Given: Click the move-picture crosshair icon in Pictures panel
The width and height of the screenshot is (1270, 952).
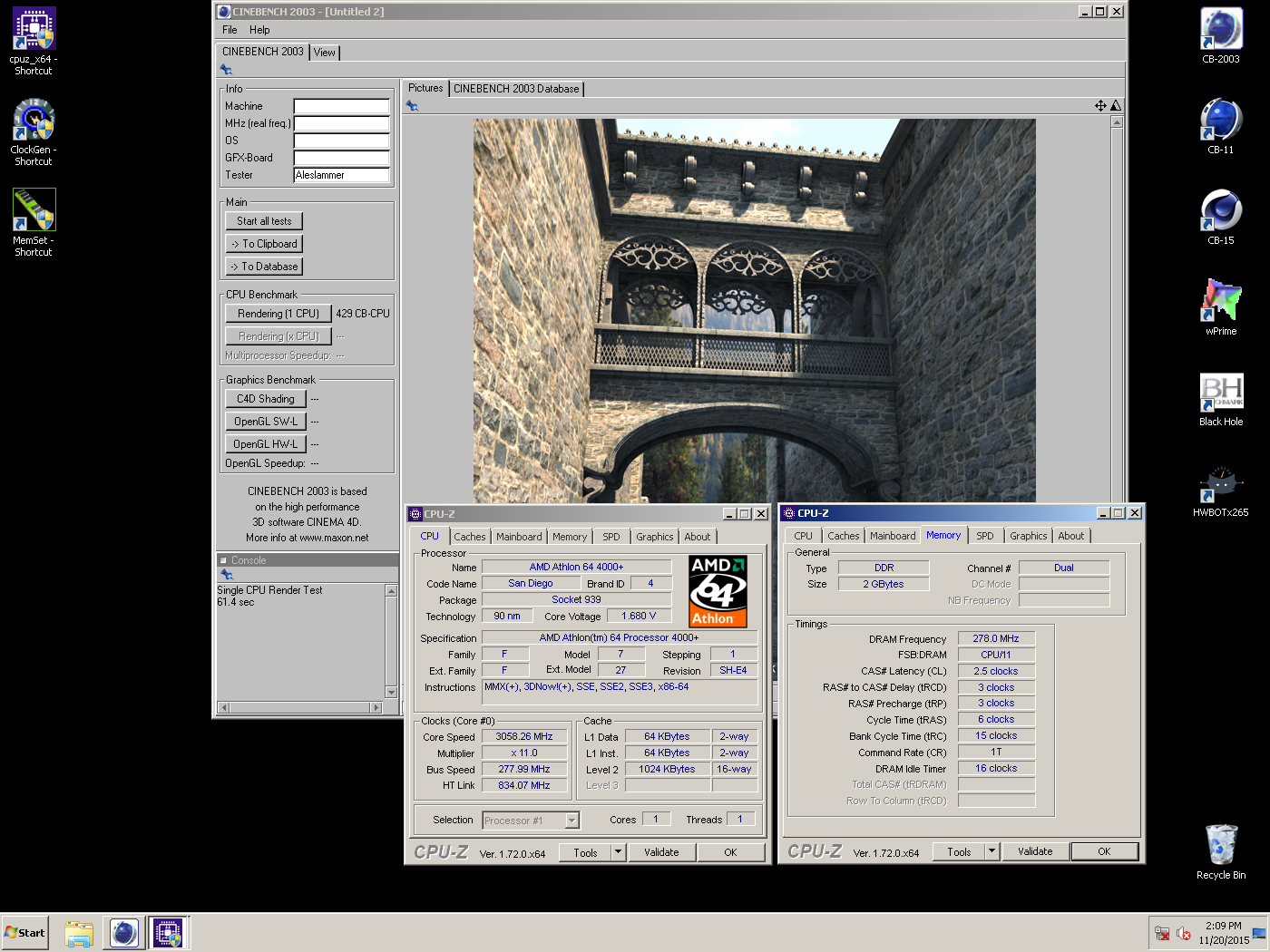Looking at the screenshot, I should tap(1100, 106).
